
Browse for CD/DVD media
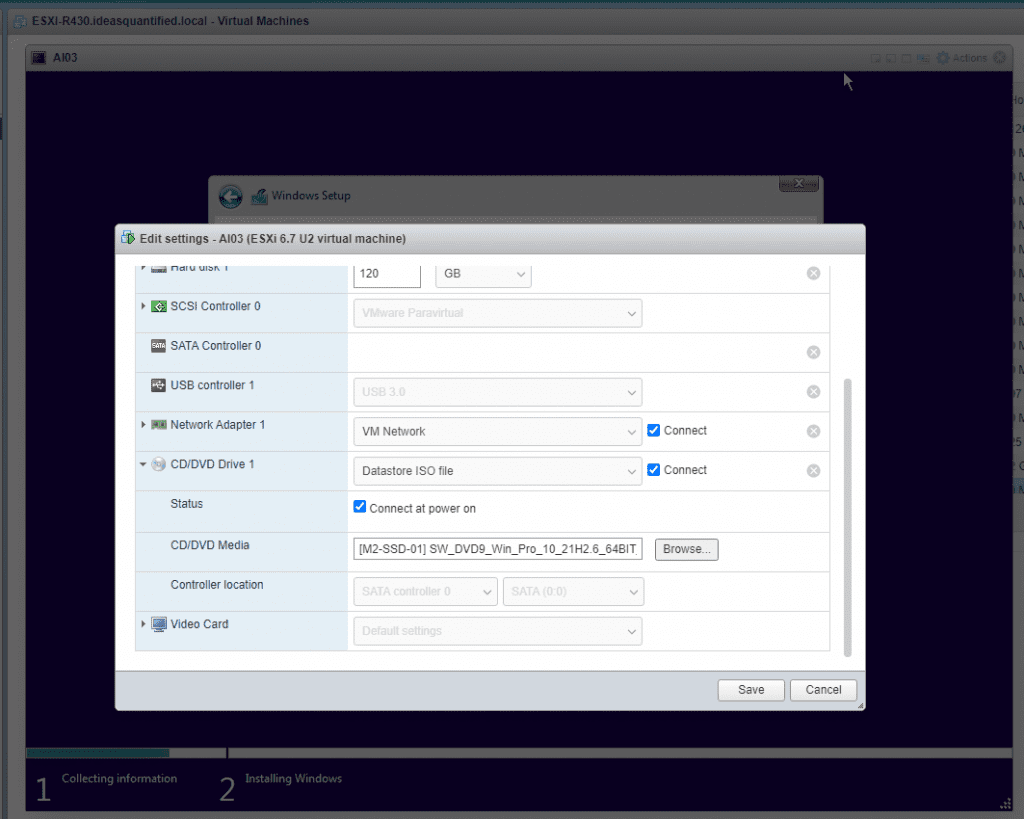tap(686, 549)
